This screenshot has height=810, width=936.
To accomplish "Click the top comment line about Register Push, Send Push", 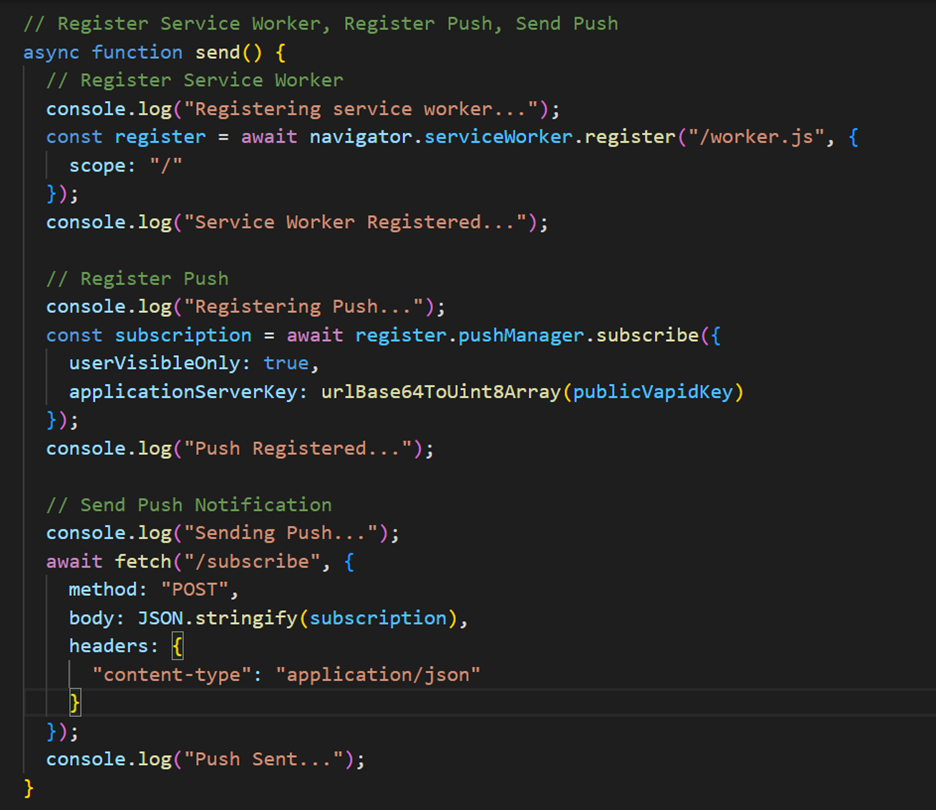I will pos(321,24).
